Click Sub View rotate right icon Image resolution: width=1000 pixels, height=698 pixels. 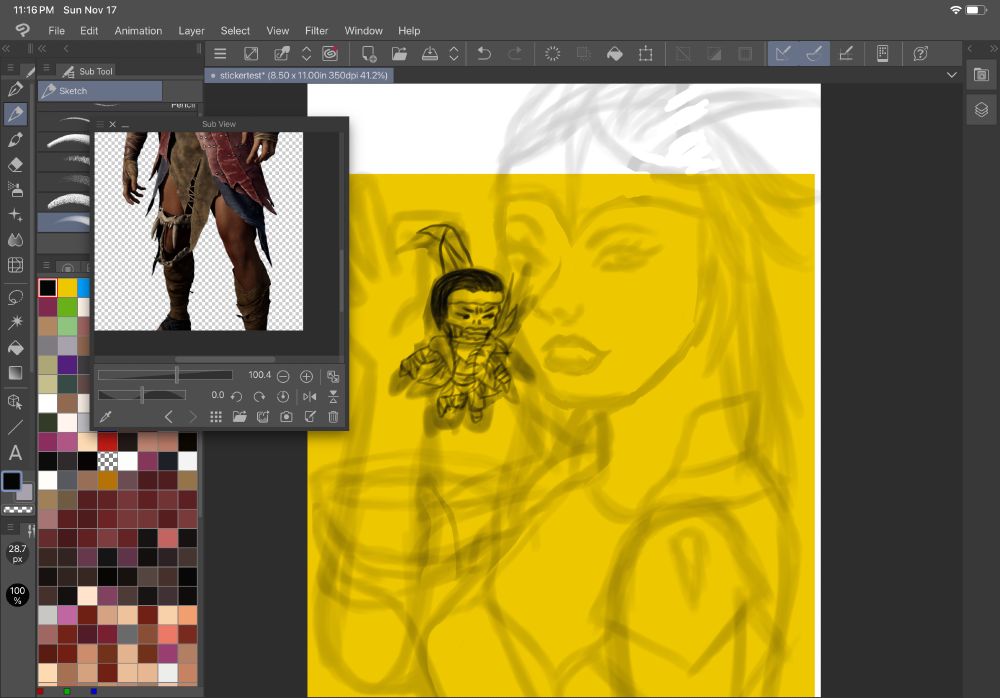click(259, 396)
